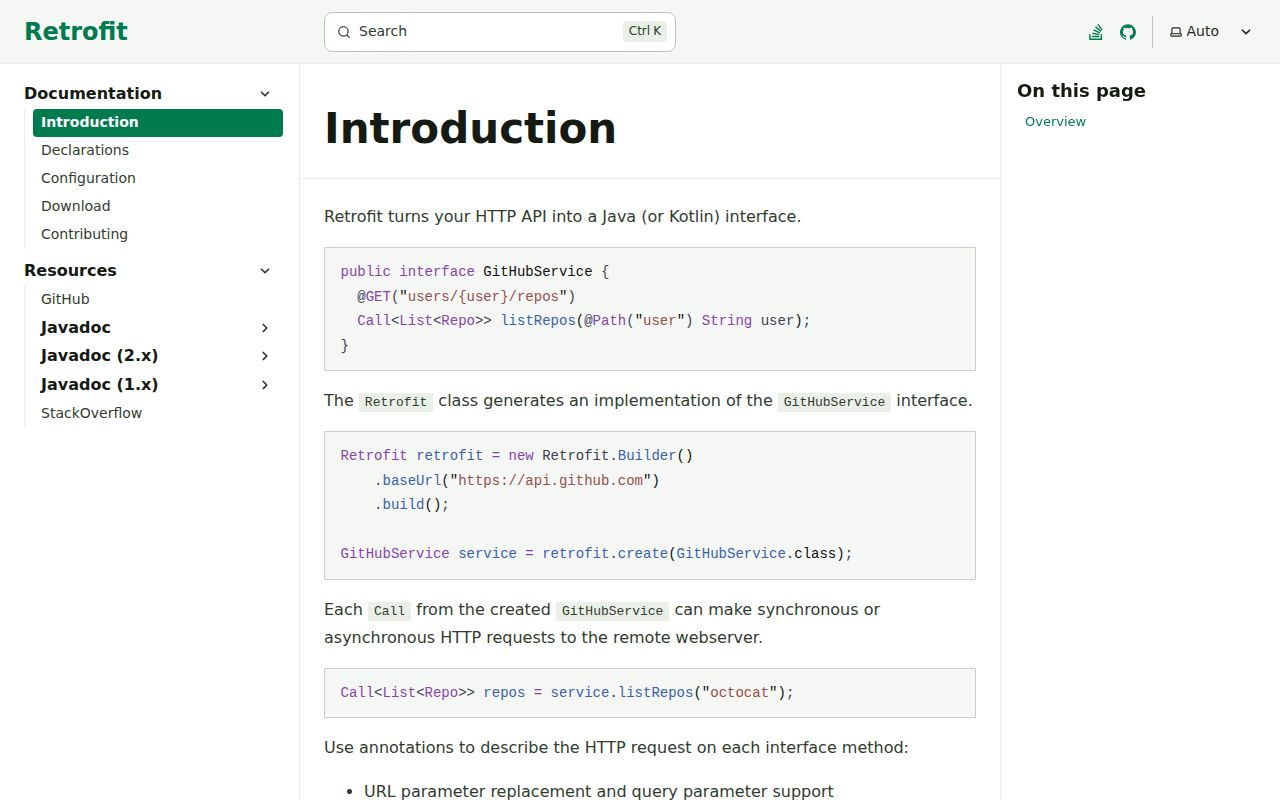This screenshot has height=800, width=1280.
Task: Focus the Search input field
Action: point(500,32)
